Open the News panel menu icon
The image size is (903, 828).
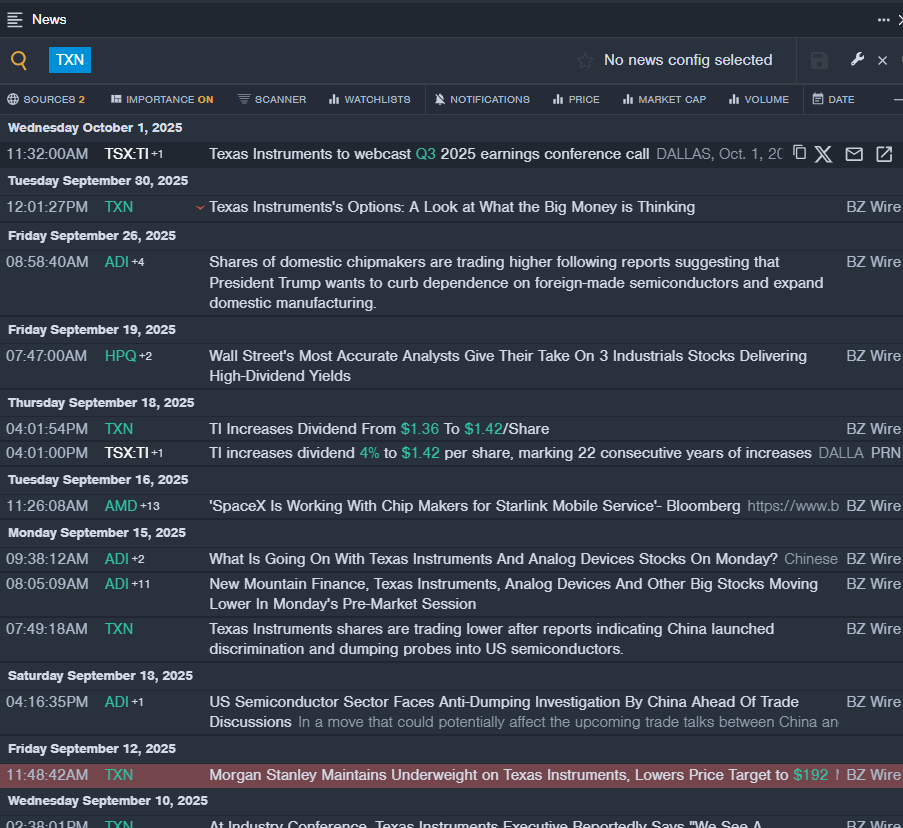coord(15,19)
